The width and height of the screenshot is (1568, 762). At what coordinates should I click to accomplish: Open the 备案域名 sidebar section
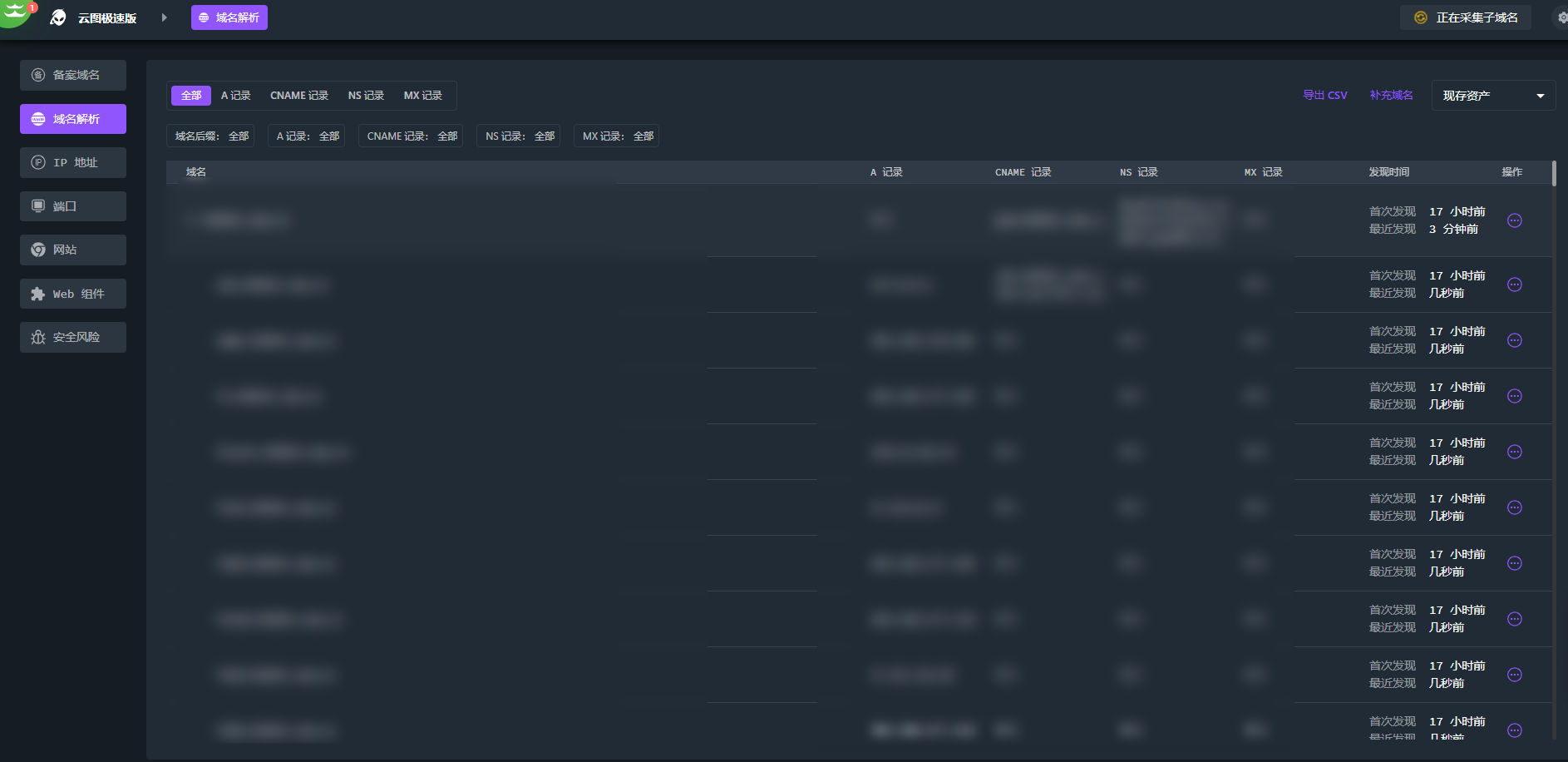tap(73, 75)
